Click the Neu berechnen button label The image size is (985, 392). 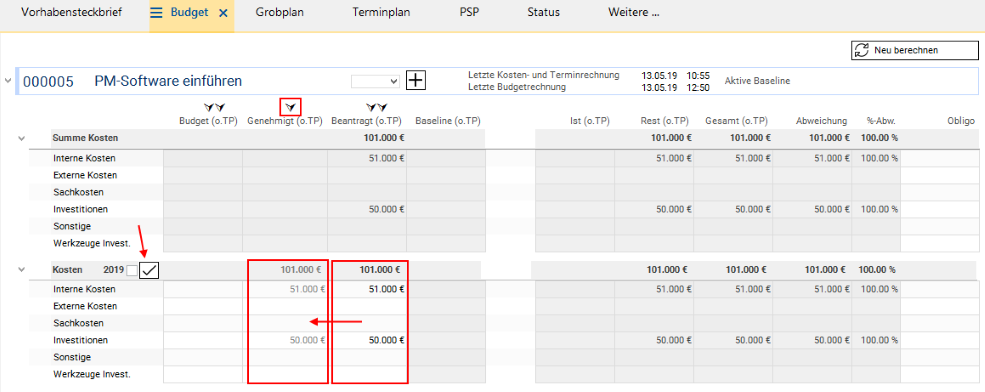906,50
